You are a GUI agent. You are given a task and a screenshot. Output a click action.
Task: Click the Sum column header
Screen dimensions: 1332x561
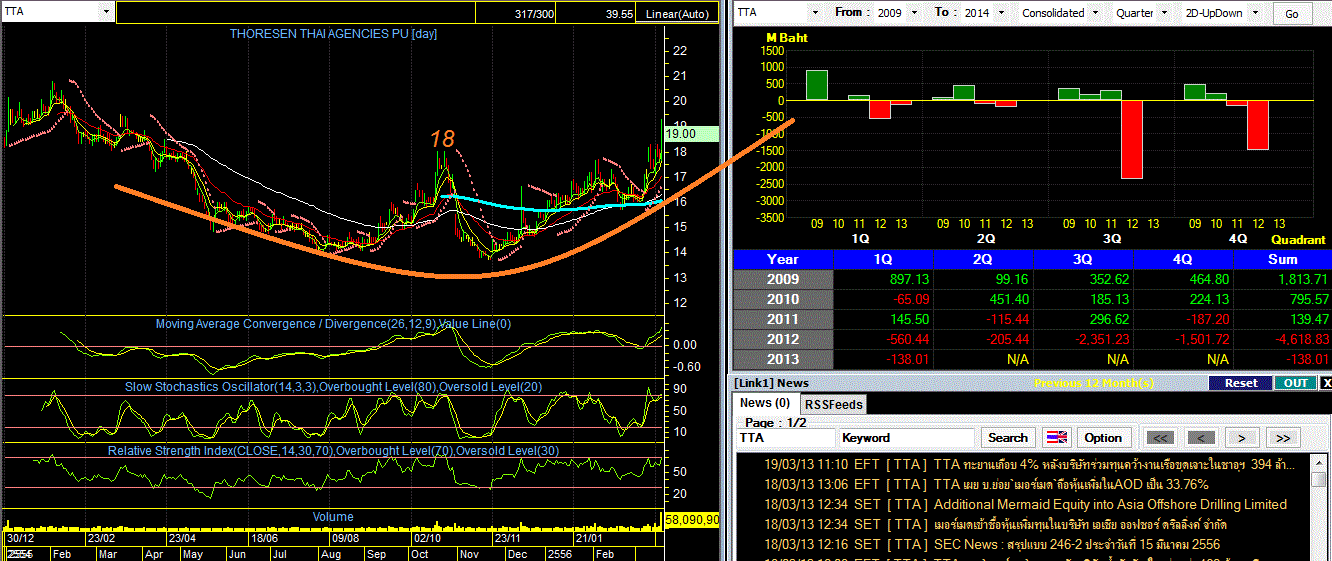pyautogui.click(x=1282, y=259)
